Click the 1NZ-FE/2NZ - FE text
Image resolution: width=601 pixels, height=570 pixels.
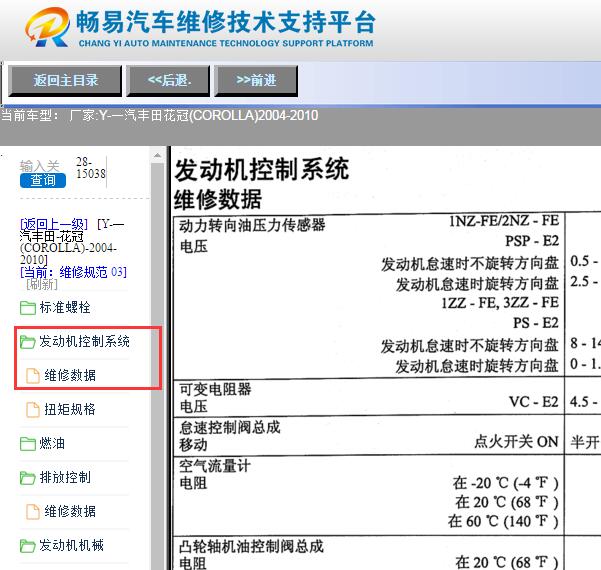504,221
